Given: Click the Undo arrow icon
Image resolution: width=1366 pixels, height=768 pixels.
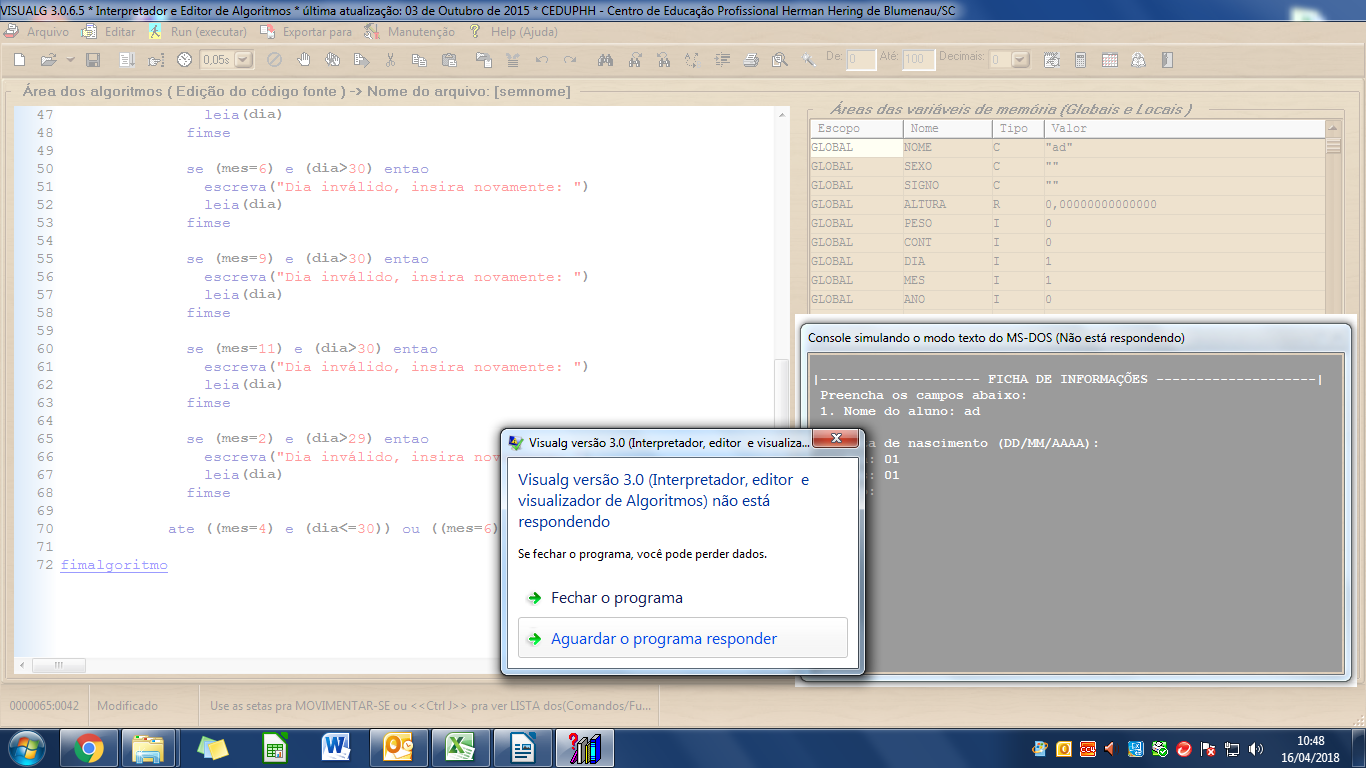Looking at the screenshot, I should [542, 60].
